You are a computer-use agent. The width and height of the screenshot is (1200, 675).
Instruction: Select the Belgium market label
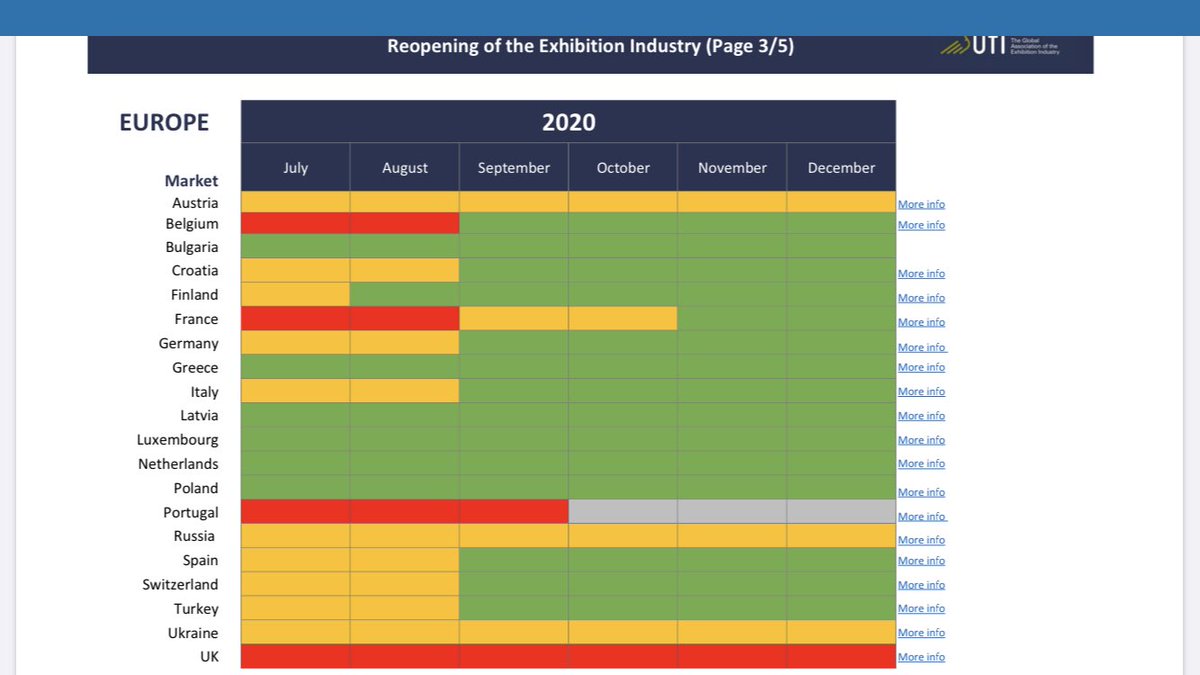(192, 224)
